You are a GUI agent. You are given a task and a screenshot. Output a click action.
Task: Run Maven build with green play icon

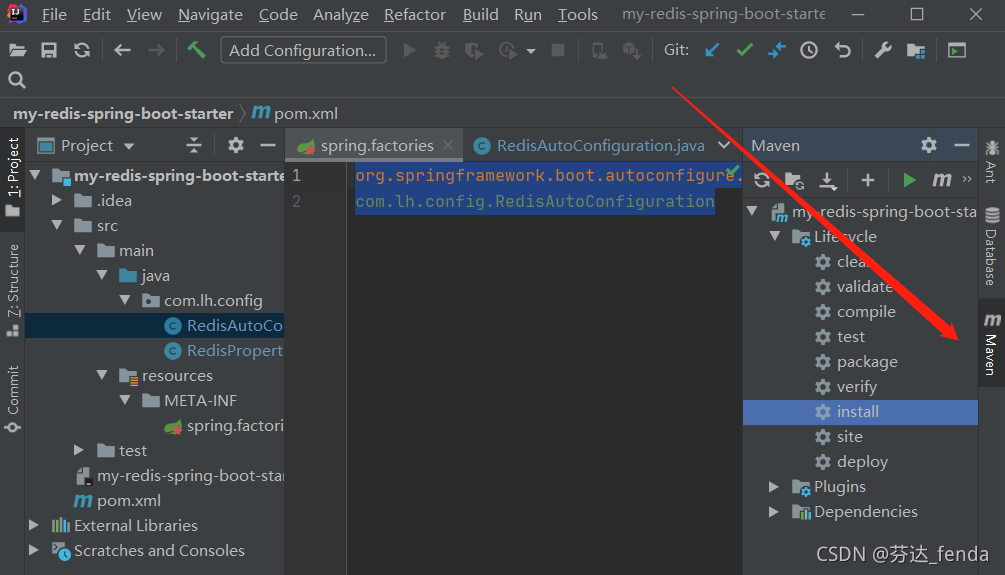coord(909,180)
